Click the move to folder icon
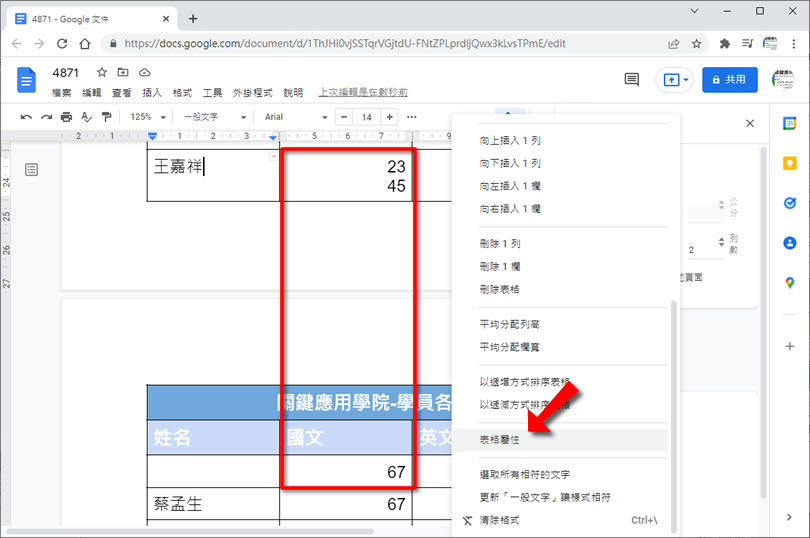 click(x=123, y=72)
